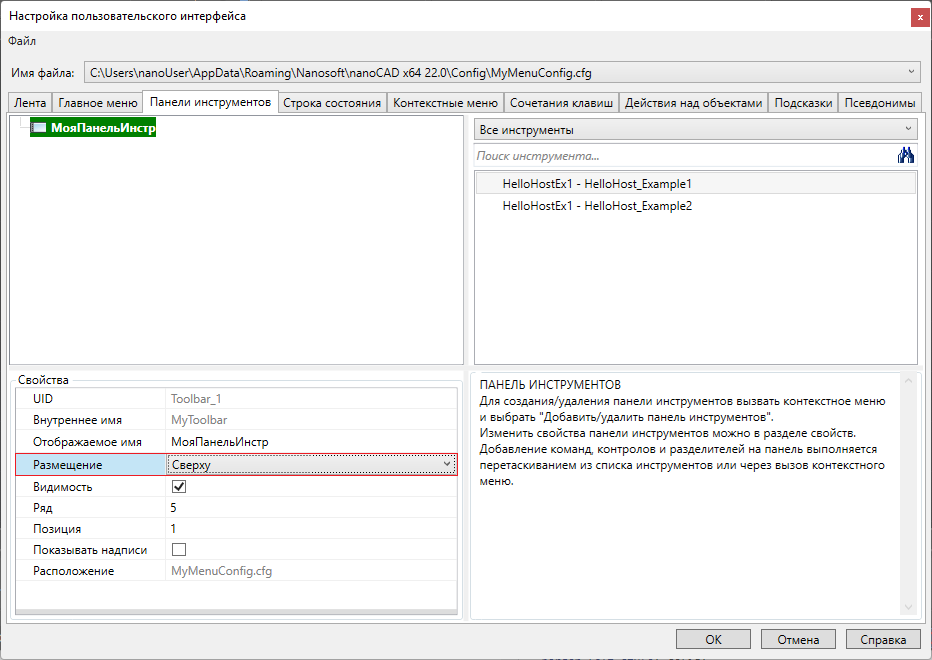Open help with the Справка button

point(883,639)
